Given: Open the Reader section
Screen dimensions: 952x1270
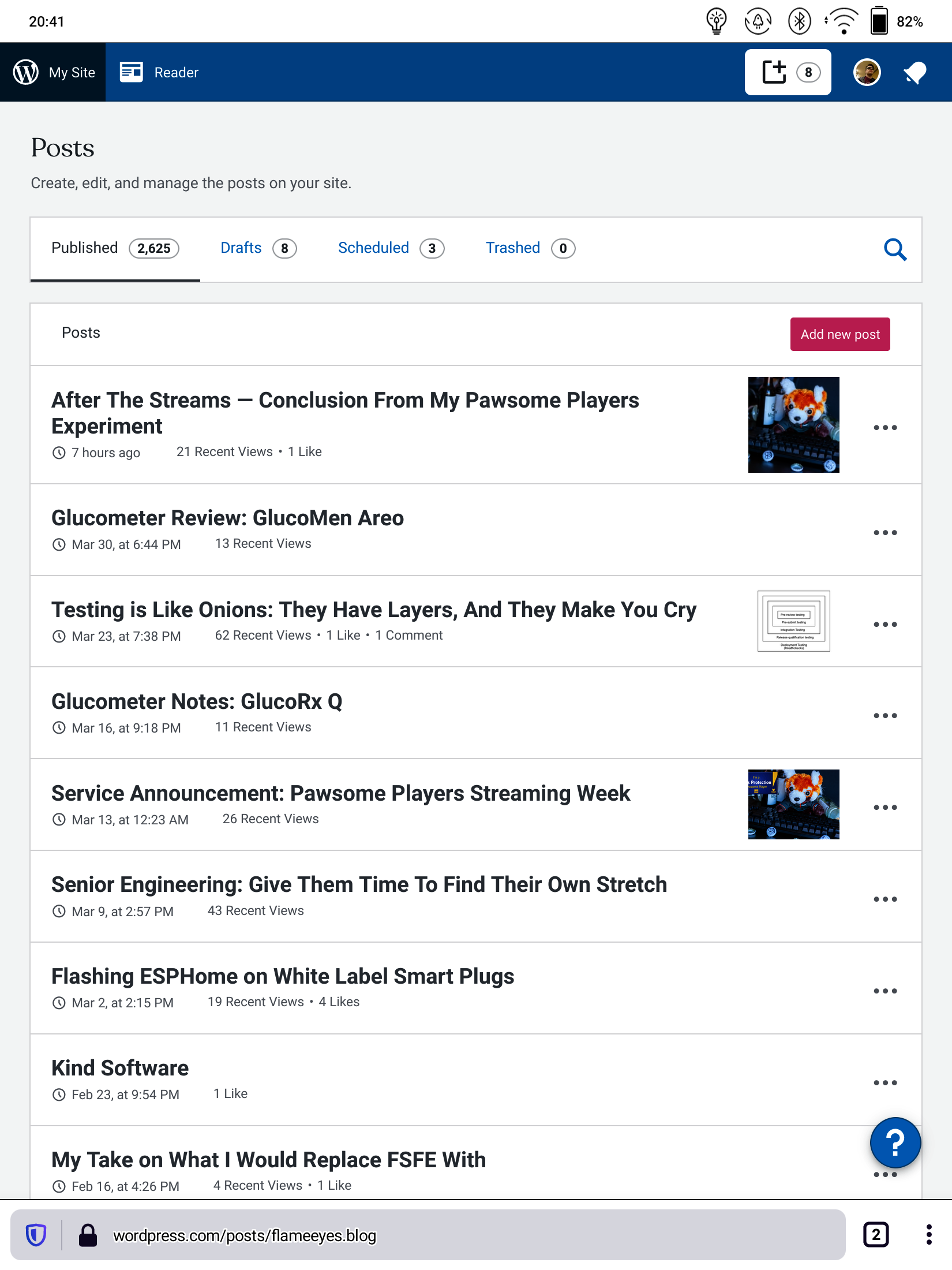Looking at the screenshot, I should click(159, 72).
